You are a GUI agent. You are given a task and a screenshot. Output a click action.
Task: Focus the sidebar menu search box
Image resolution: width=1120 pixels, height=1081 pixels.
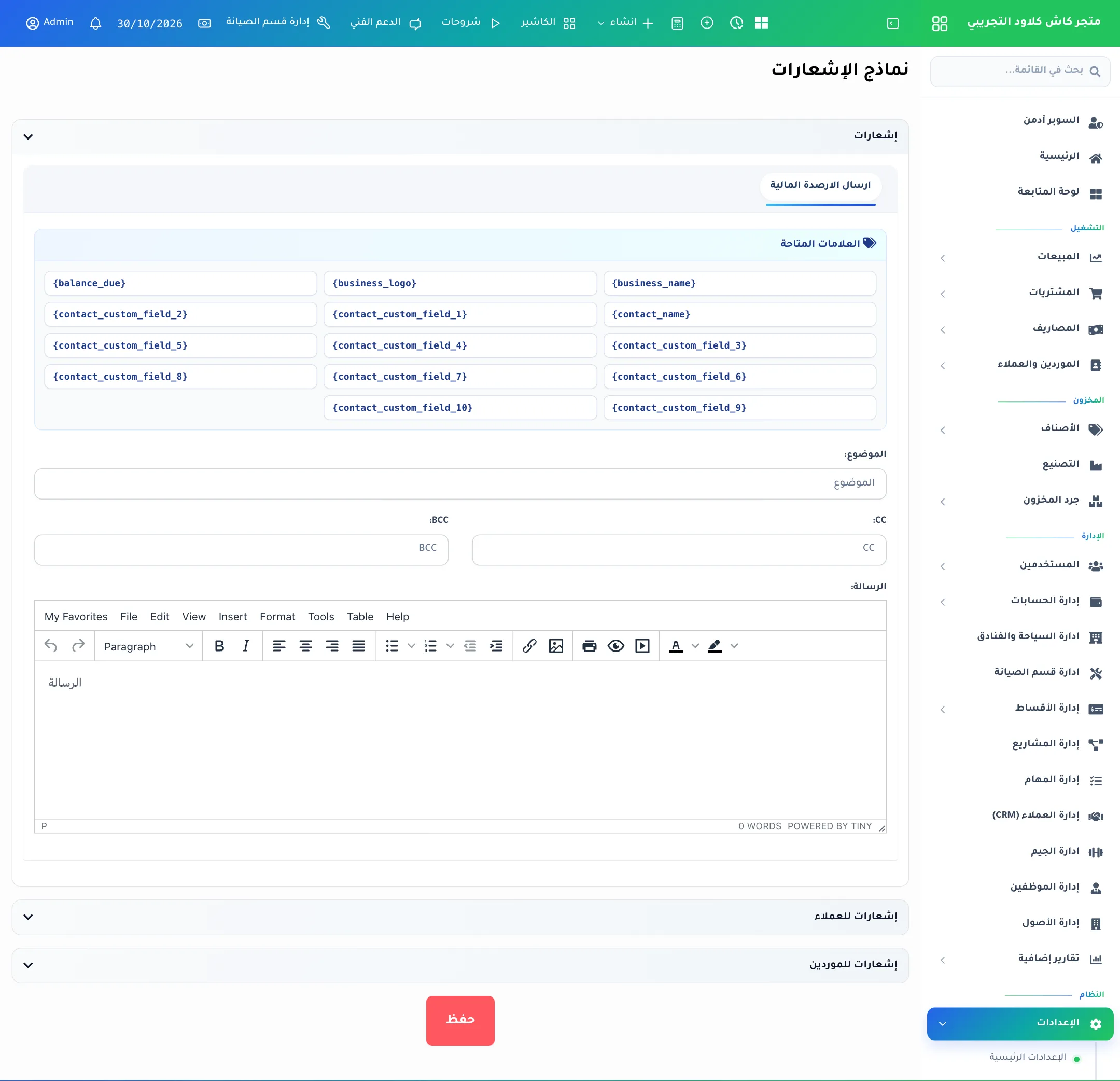click(1020, 72)
